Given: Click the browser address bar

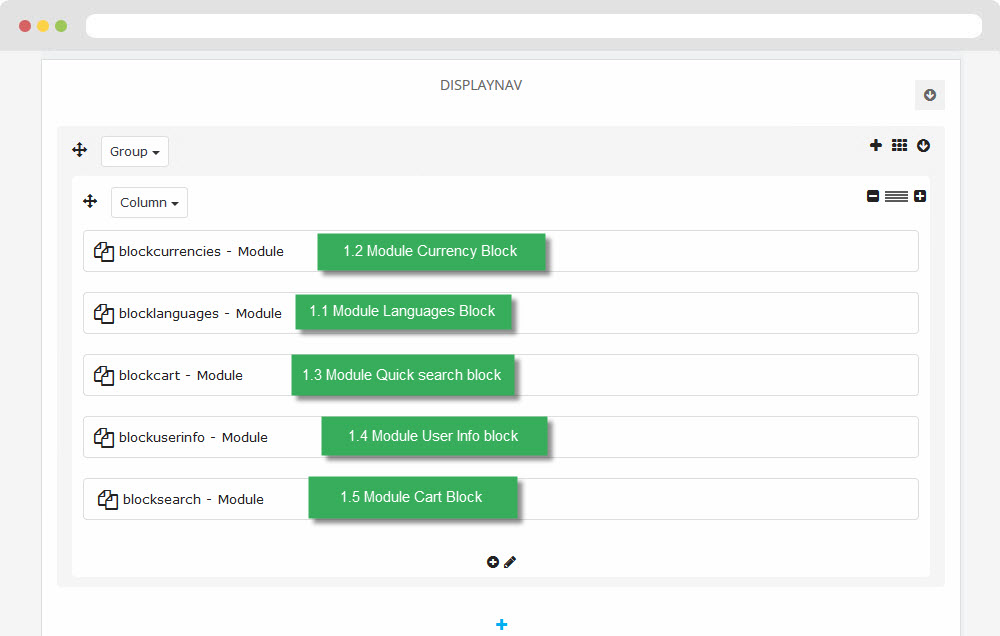Looking at the screenshot, I should point(534,26).
